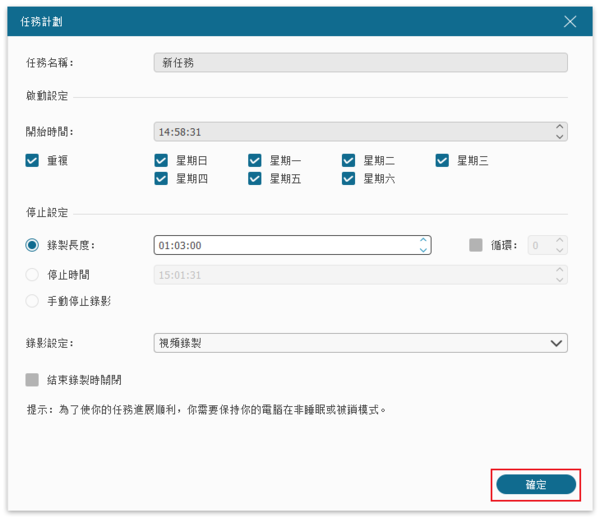Toggle 星期六 checkbox
Image resolution: width=600 pixels, height=518 pixels.
349,179
